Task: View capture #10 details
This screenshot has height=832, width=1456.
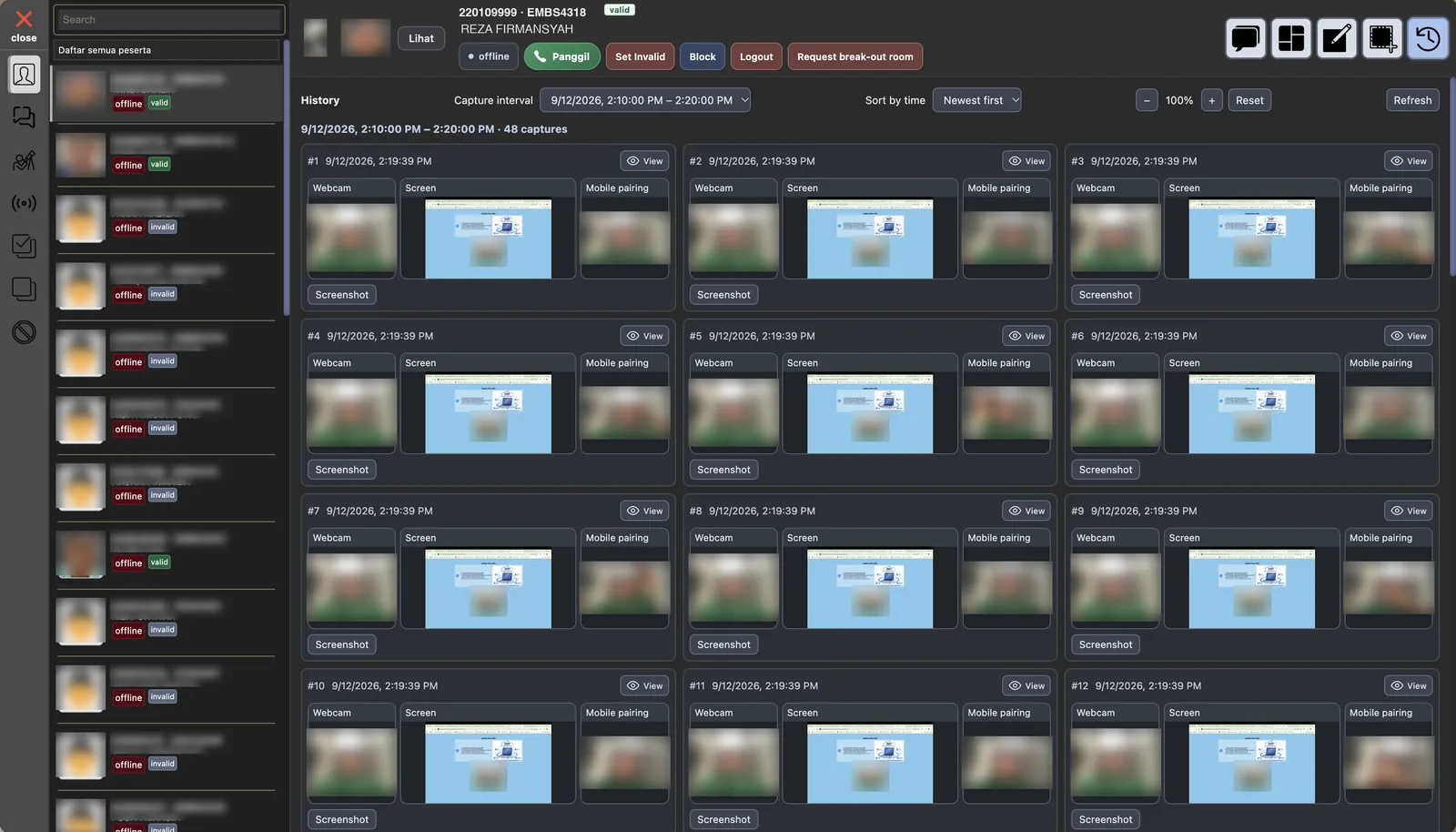Action: 644,685
